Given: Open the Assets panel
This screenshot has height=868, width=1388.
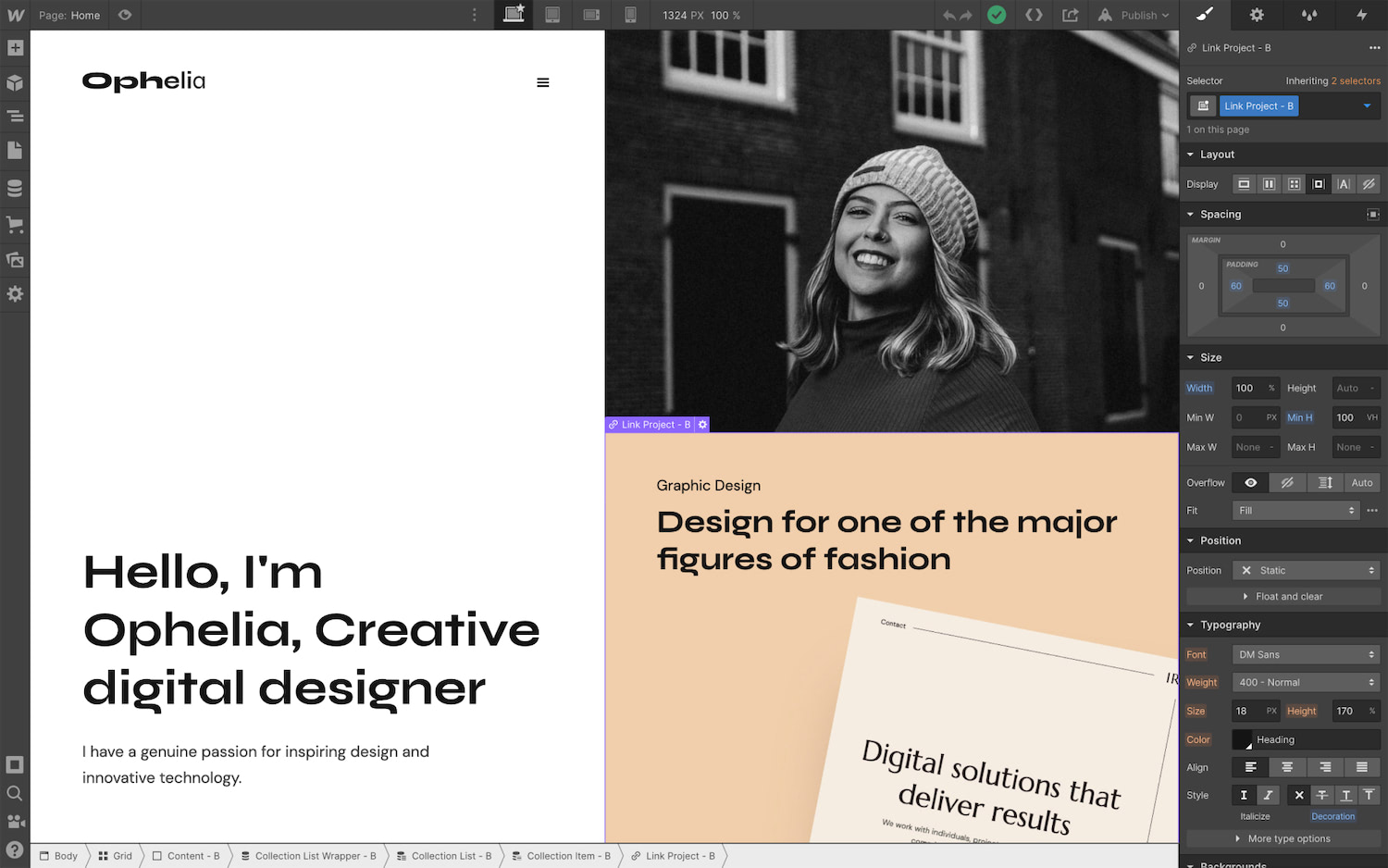Looking at the screenshot, I should click(15, 260).
